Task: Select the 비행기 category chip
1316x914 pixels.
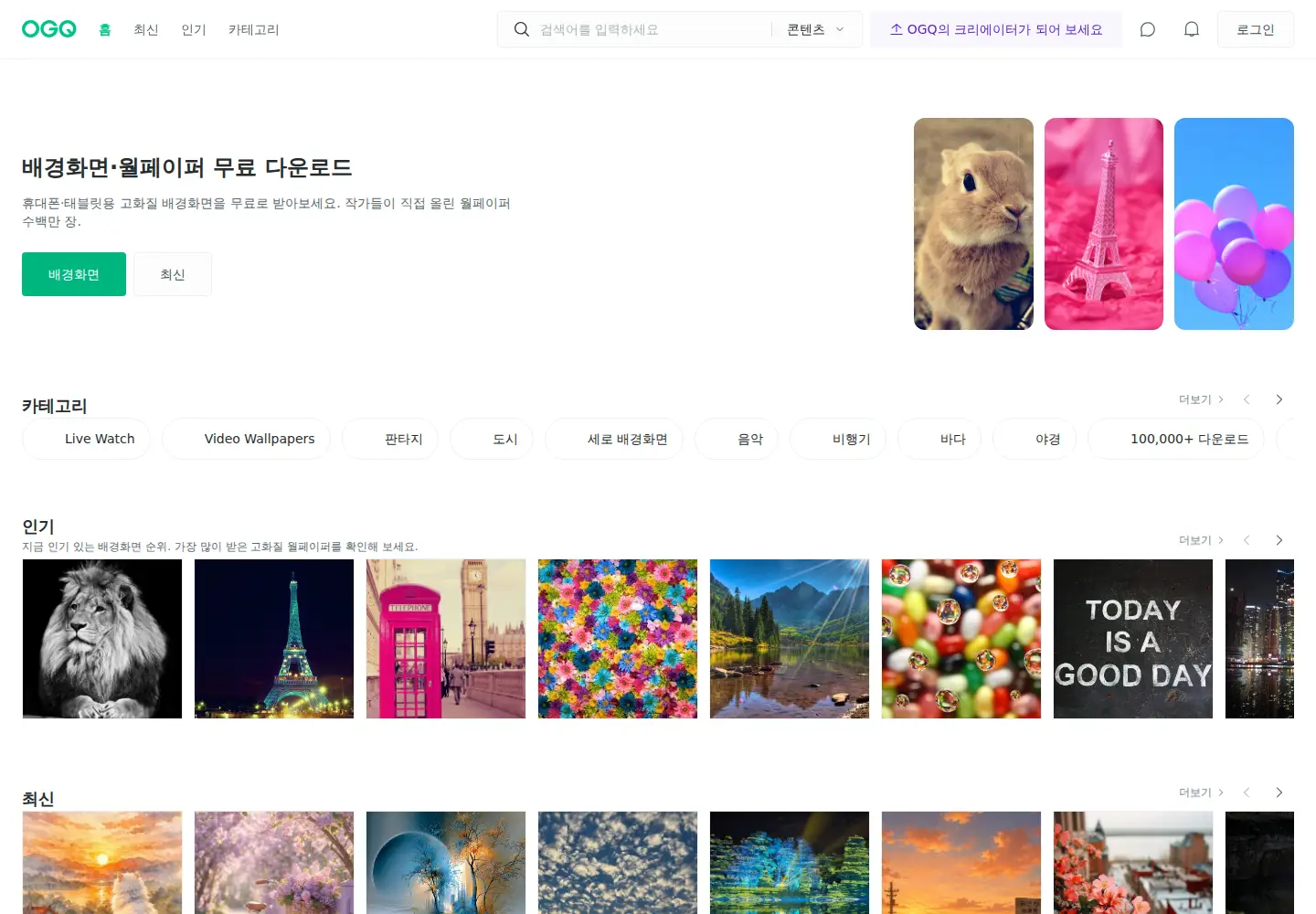Action: coord(838,439)
